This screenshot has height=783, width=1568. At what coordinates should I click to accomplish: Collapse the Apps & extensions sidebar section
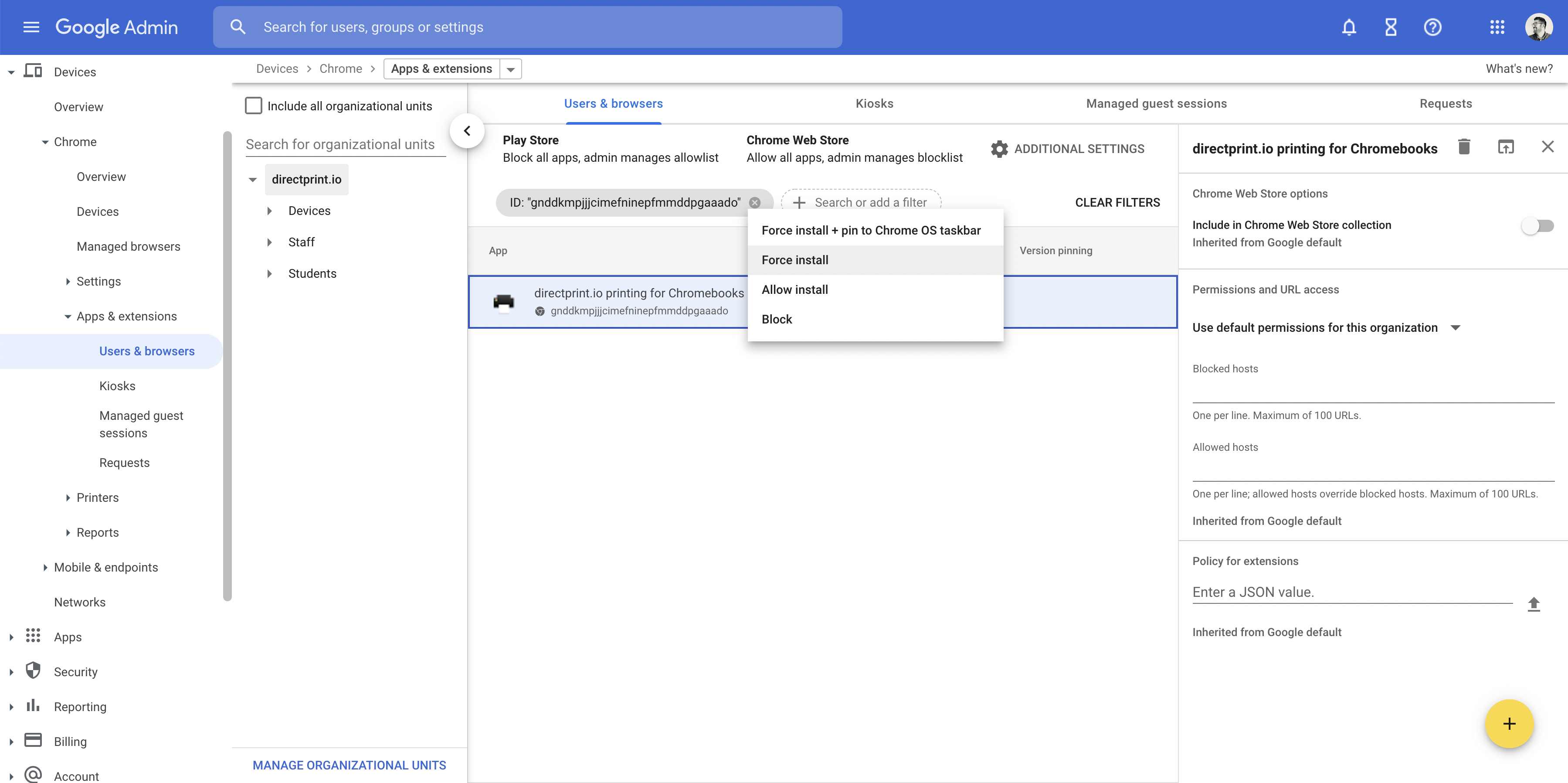(x=68, y=316)
